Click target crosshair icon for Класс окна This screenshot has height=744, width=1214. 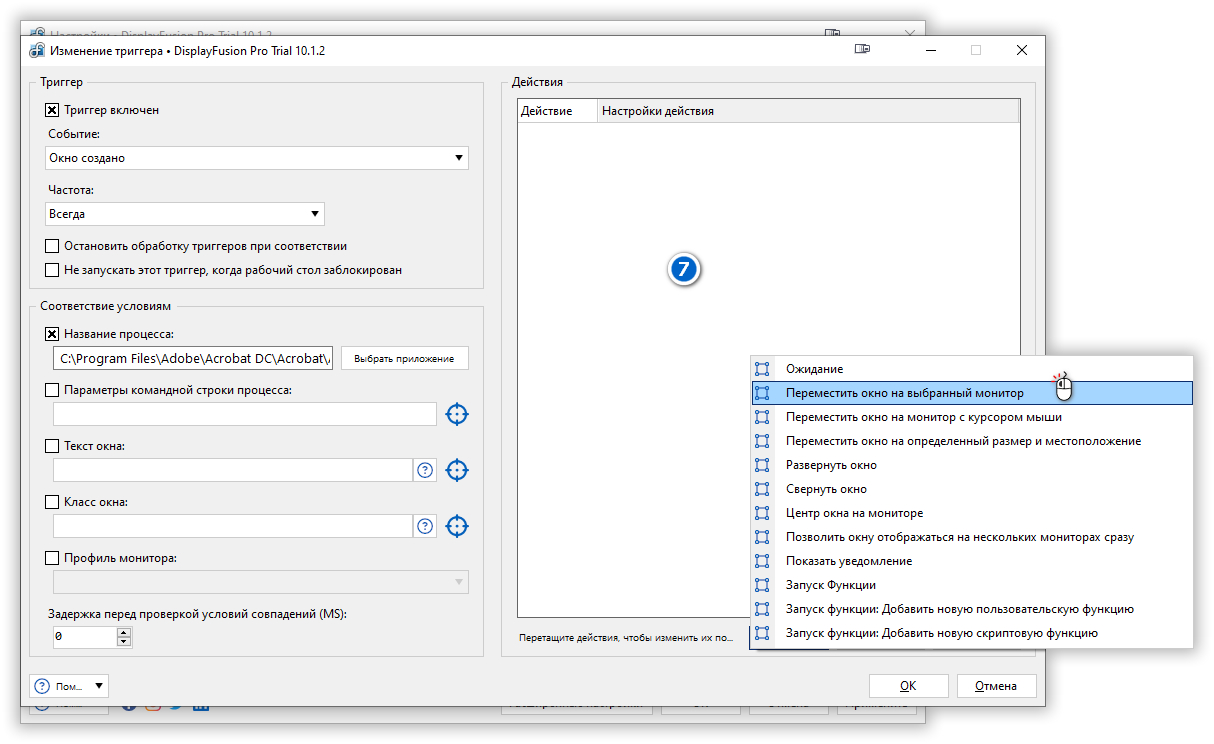(x=457, y=526)
